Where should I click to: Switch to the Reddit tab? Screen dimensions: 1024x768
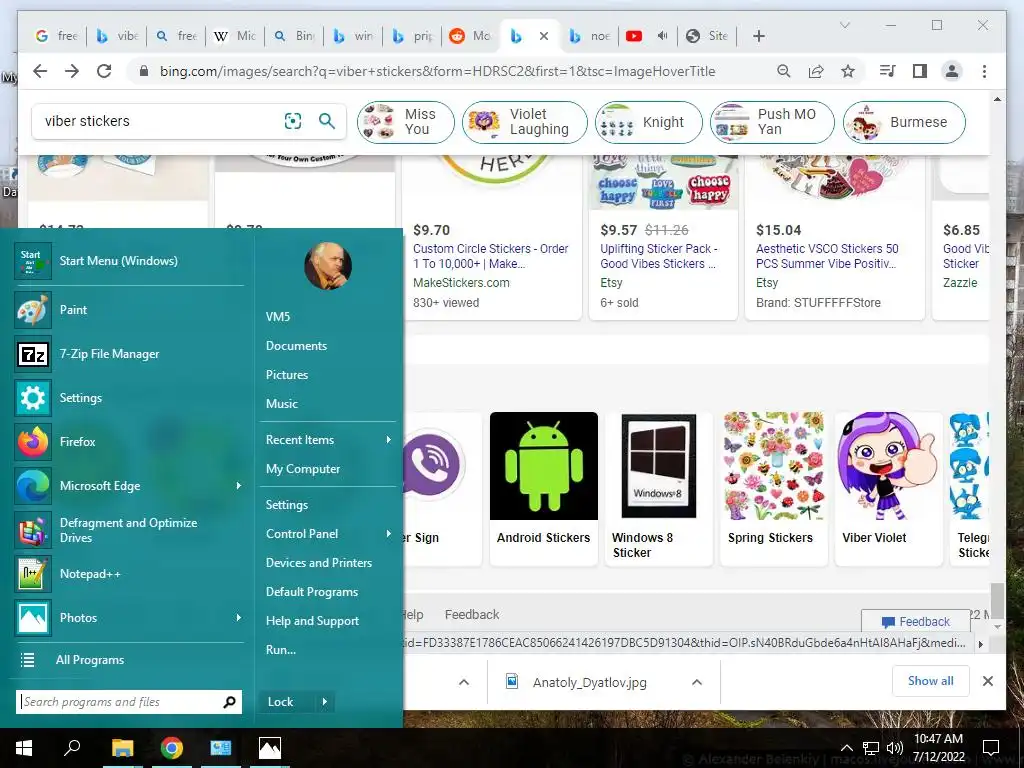pyautogui.click(x=470, y=36)
